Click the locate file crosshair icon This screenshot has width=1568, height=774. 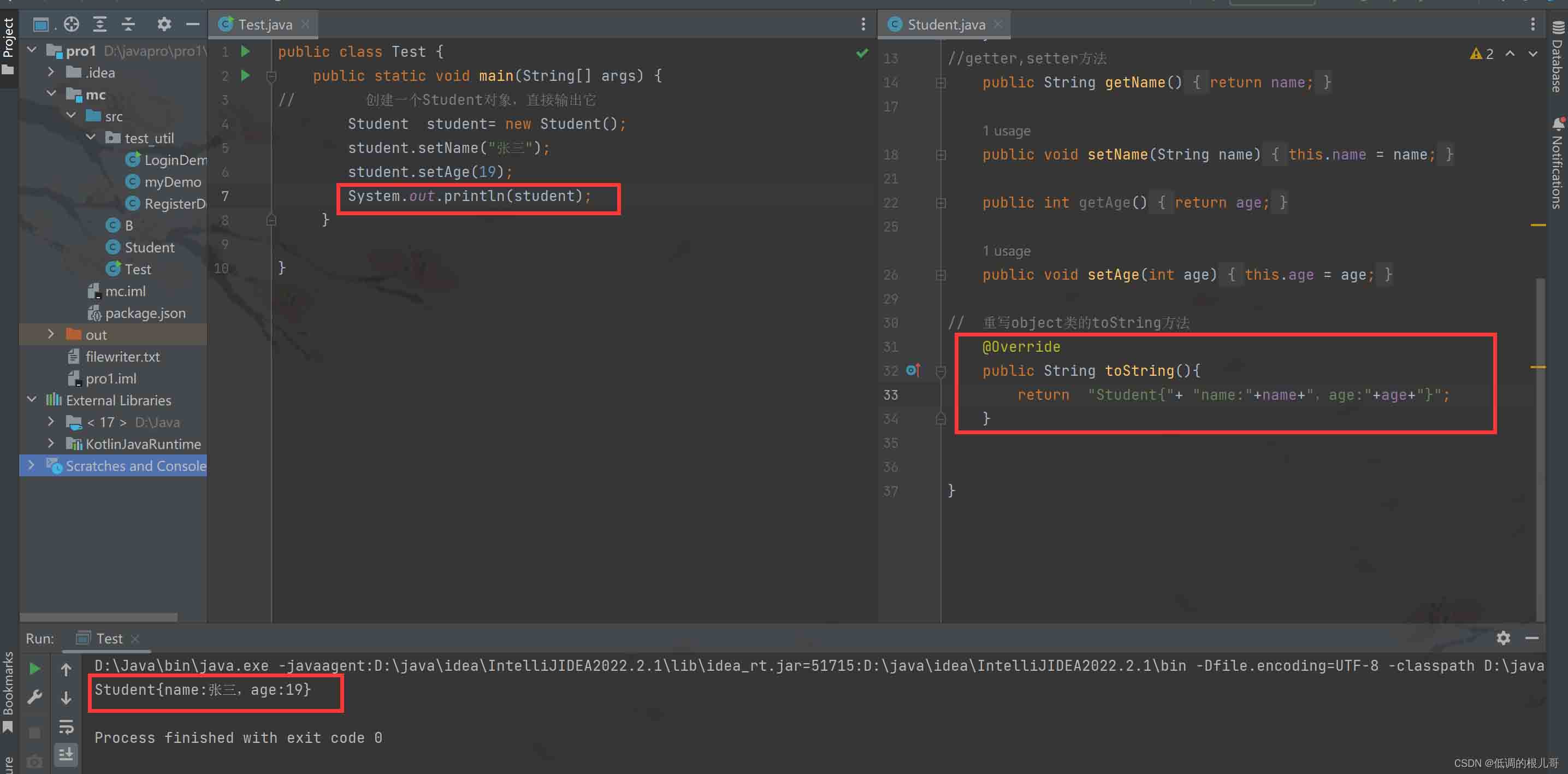72,25
